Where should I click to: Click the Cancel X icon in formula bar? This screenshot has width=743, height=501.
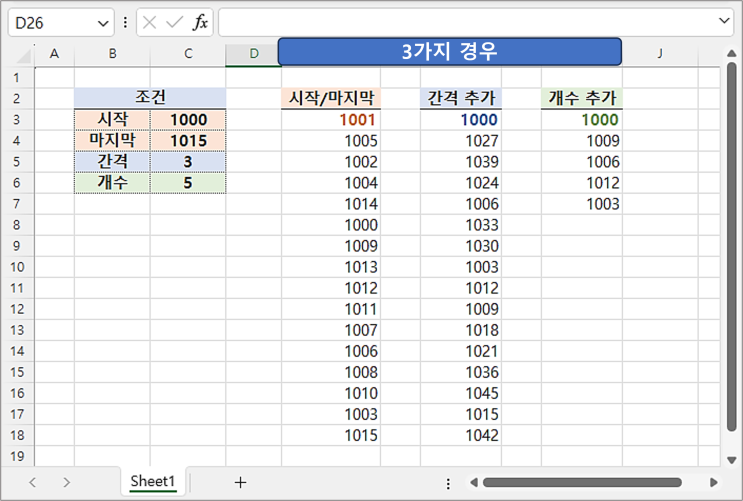pyautogui.click(x=150, y=22)
